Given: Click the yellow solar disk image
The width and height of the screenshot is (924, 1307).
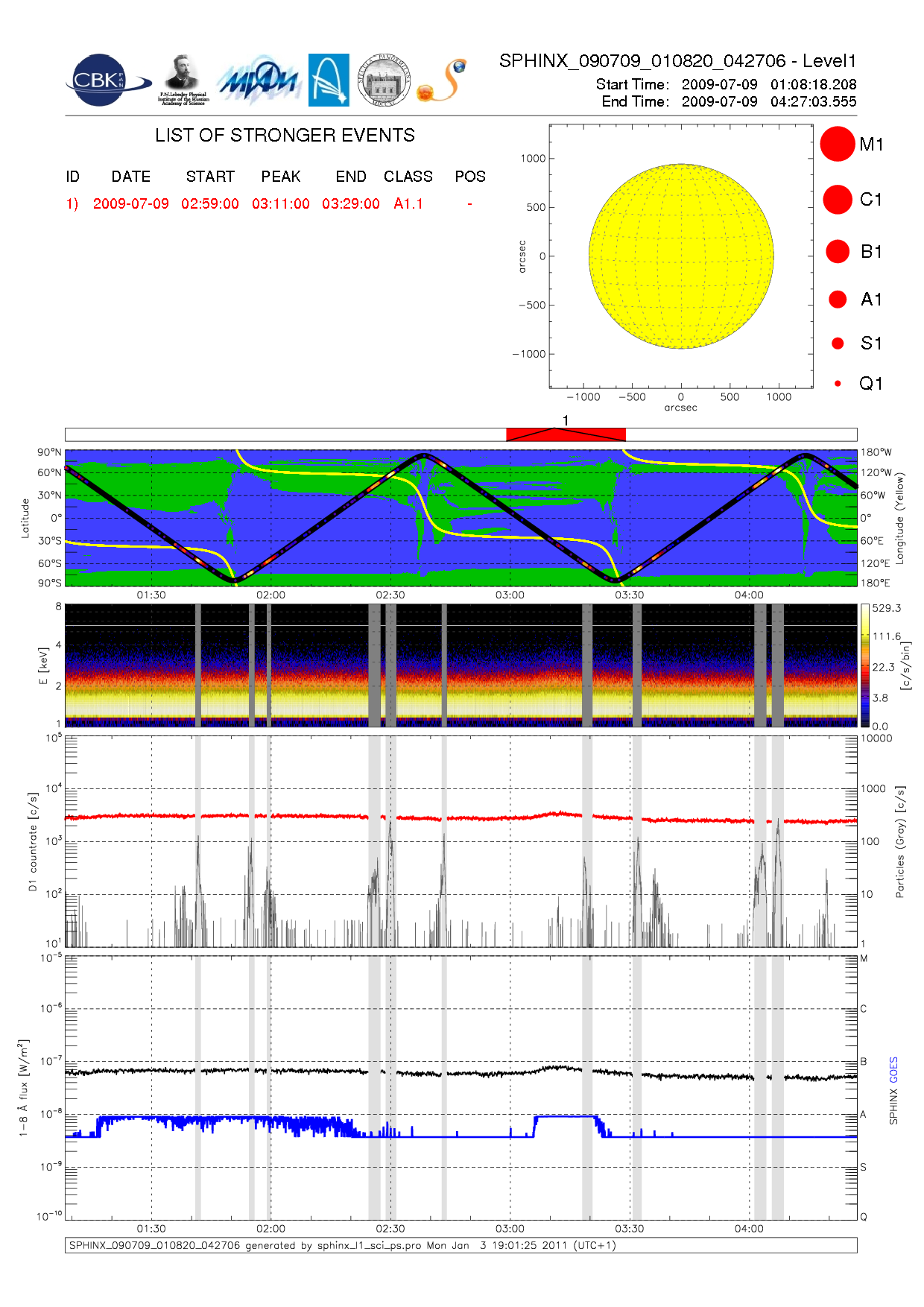Looking at the screenshot, I should coord(681,256).
